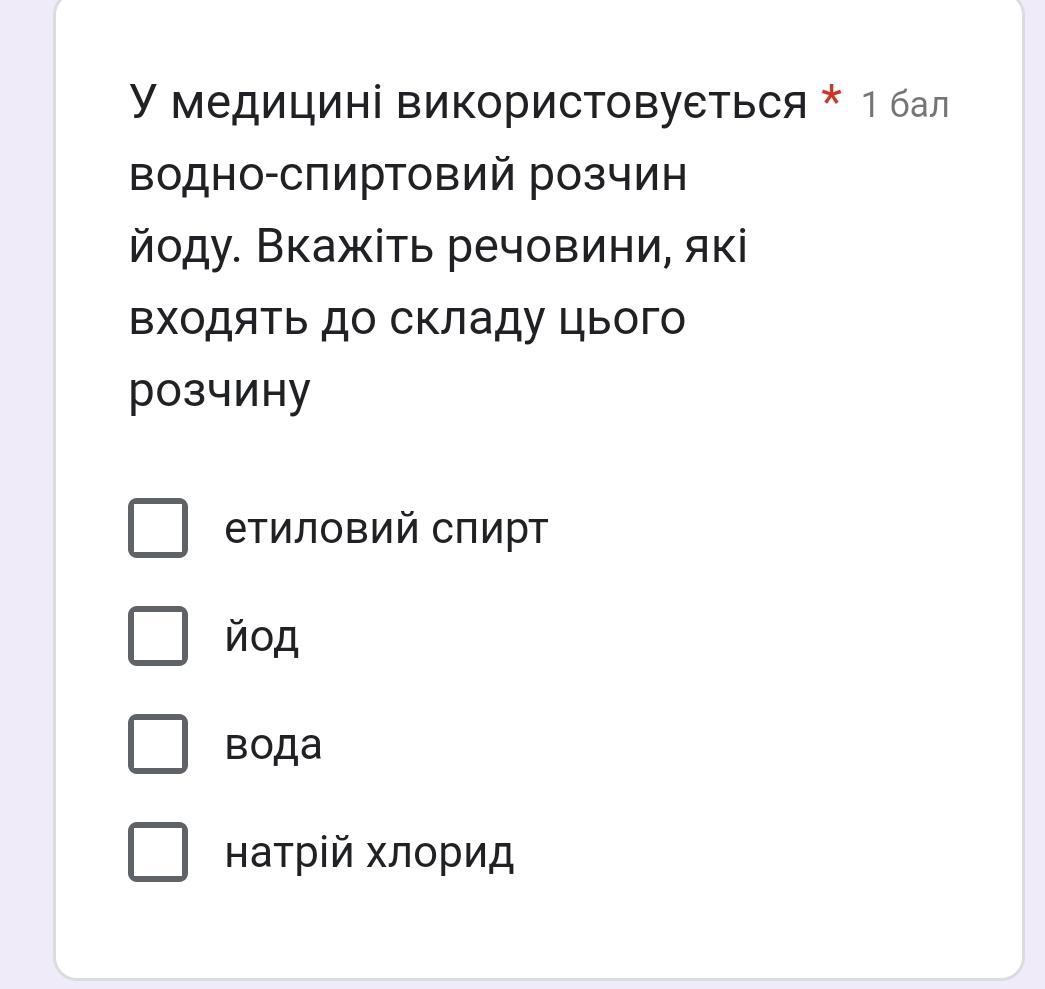The height and width of the screenshot is (989, 1045).
Task: Tick the checkbox next to 'йод'
Action: point(158,636)
